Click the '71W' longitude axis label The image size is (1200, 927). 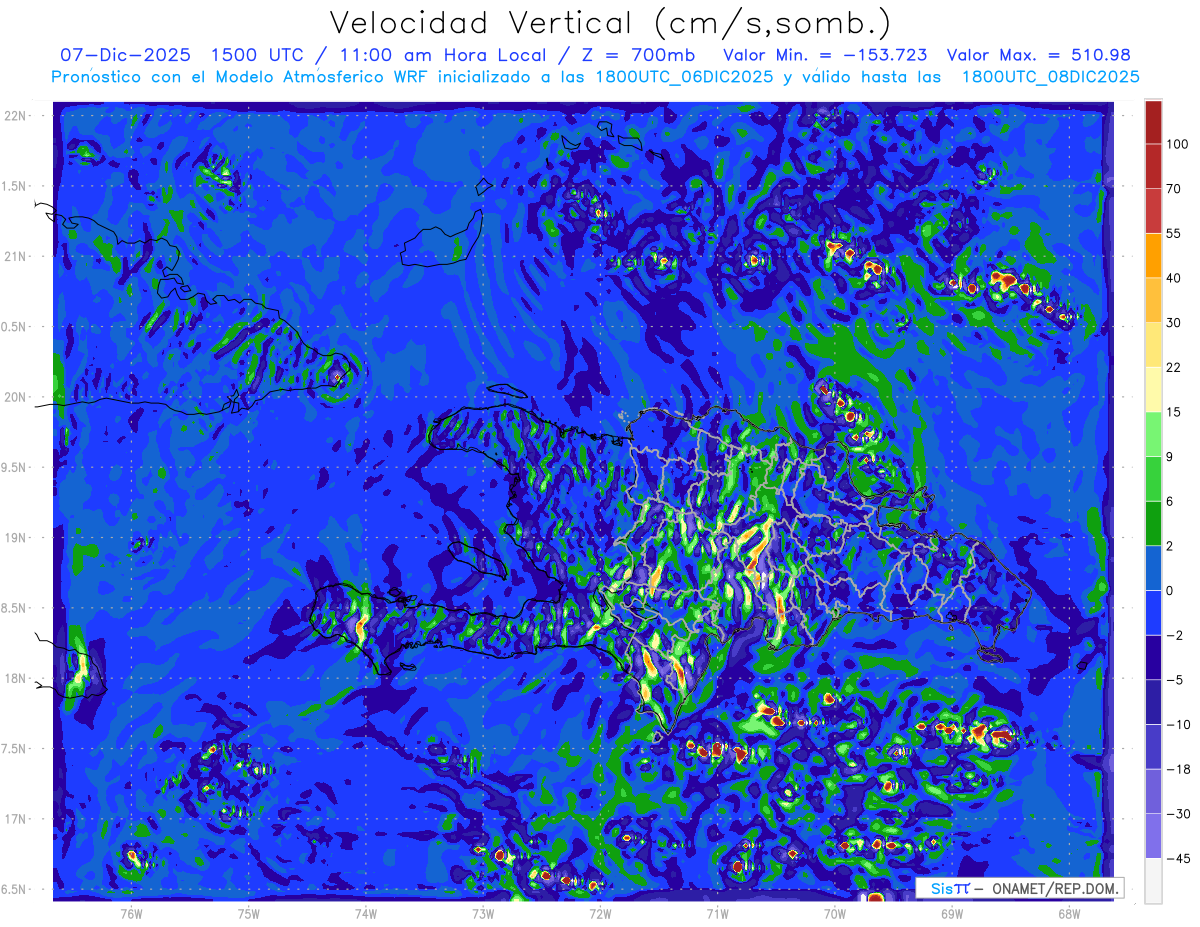(x=717, y=913)
